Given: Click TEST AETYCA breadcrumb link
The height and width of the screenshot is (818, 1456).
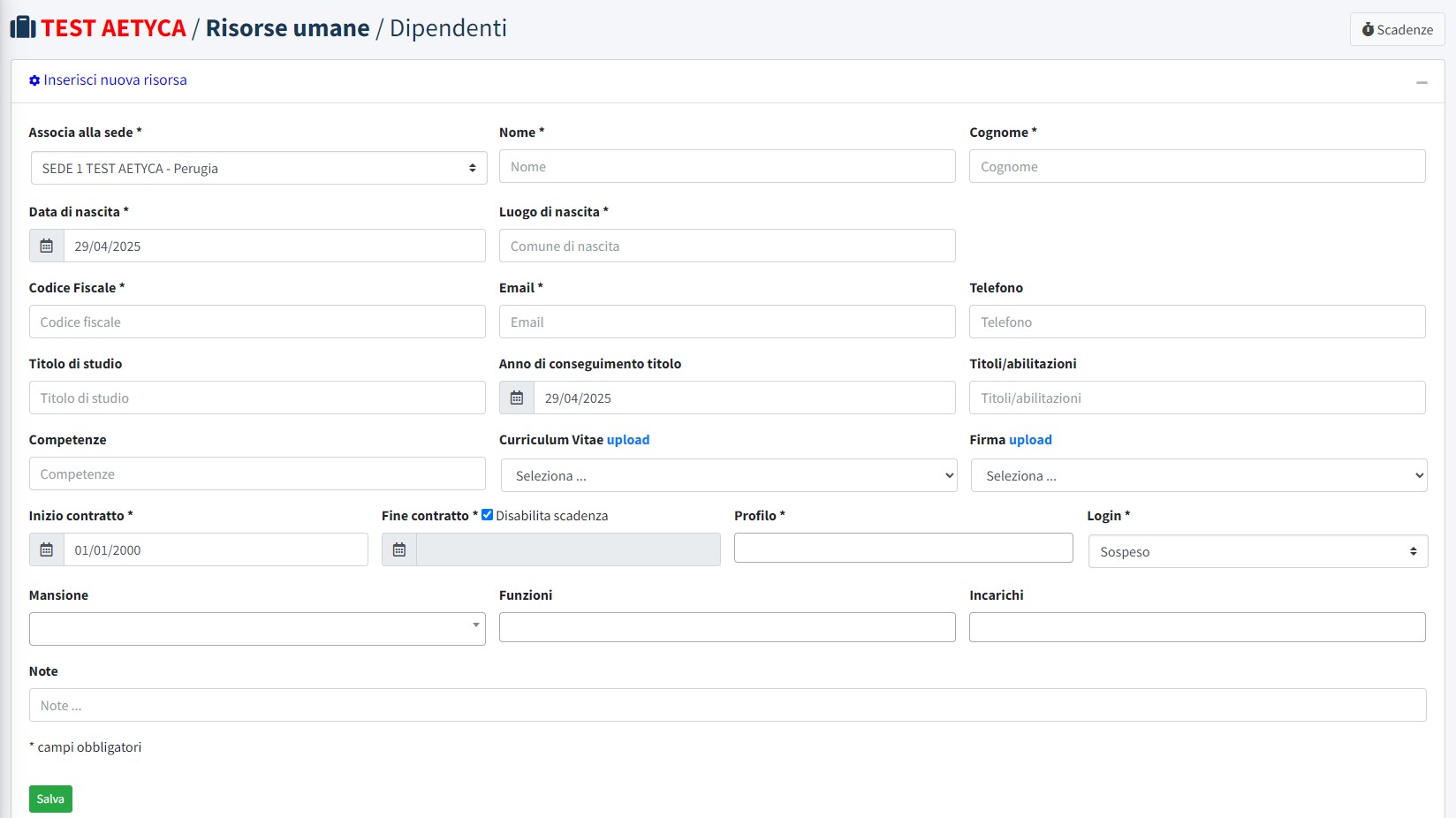Looking at the screenshot, I should tap(113, 28).
